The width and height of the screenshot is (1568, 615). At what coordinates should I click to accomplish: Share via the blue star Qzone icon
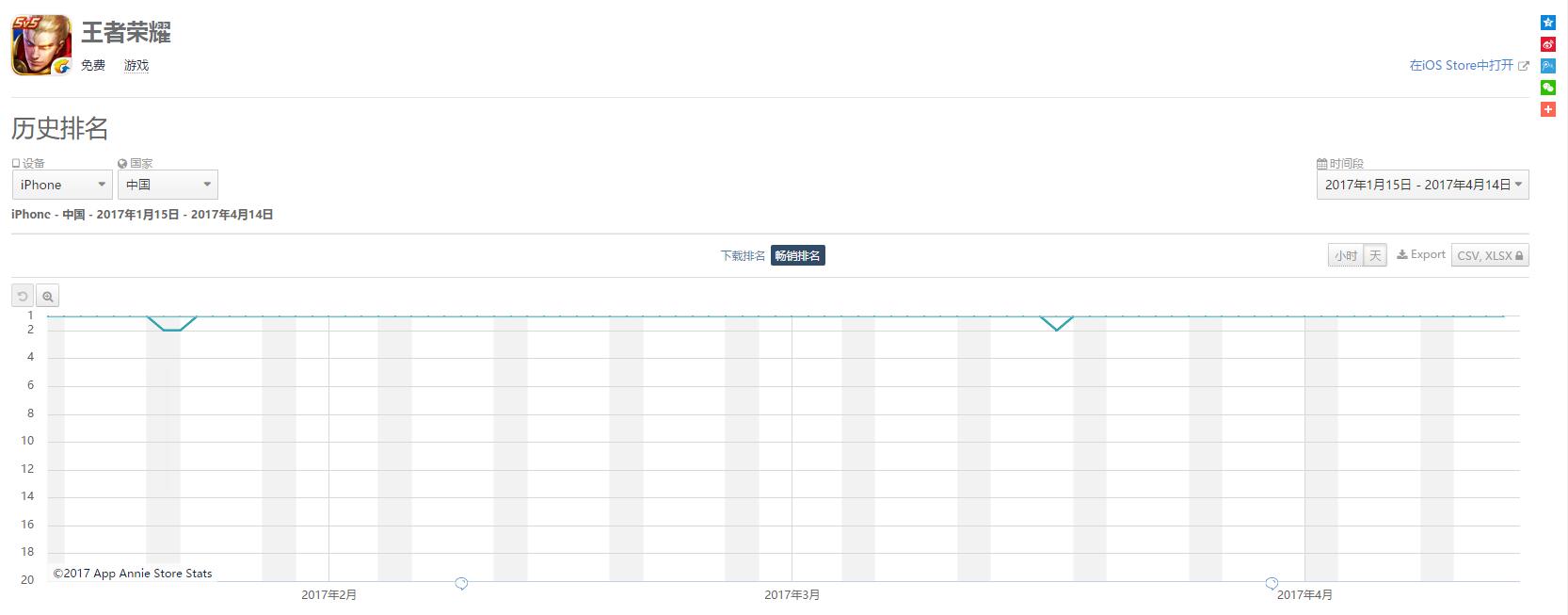coord(1548,23)
